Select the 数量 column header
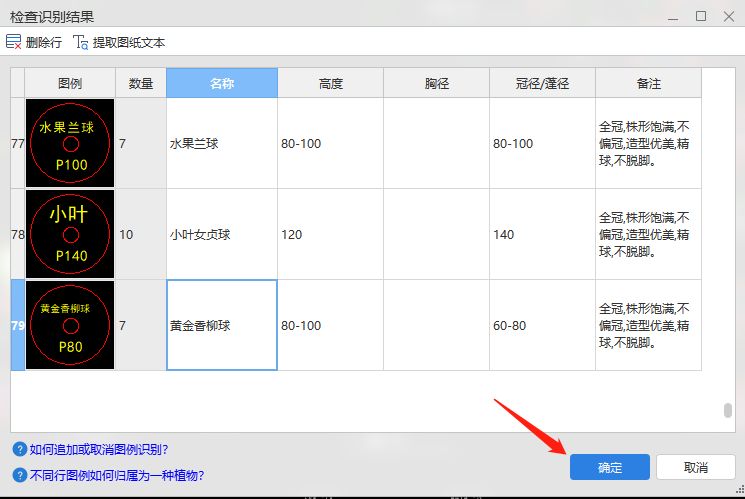Image resolution: width=745 pixels, height=499 pixels. point(141,83)
